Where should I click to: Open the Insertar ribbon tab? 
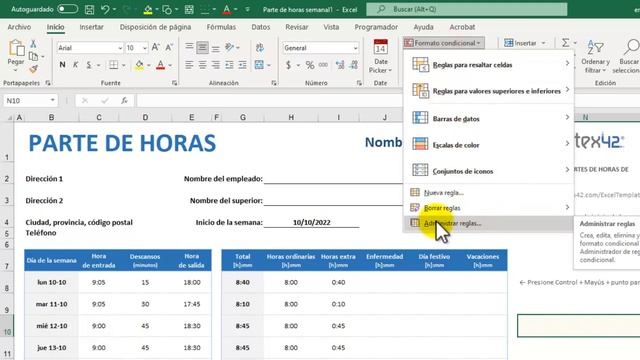[x=91, y=27]
